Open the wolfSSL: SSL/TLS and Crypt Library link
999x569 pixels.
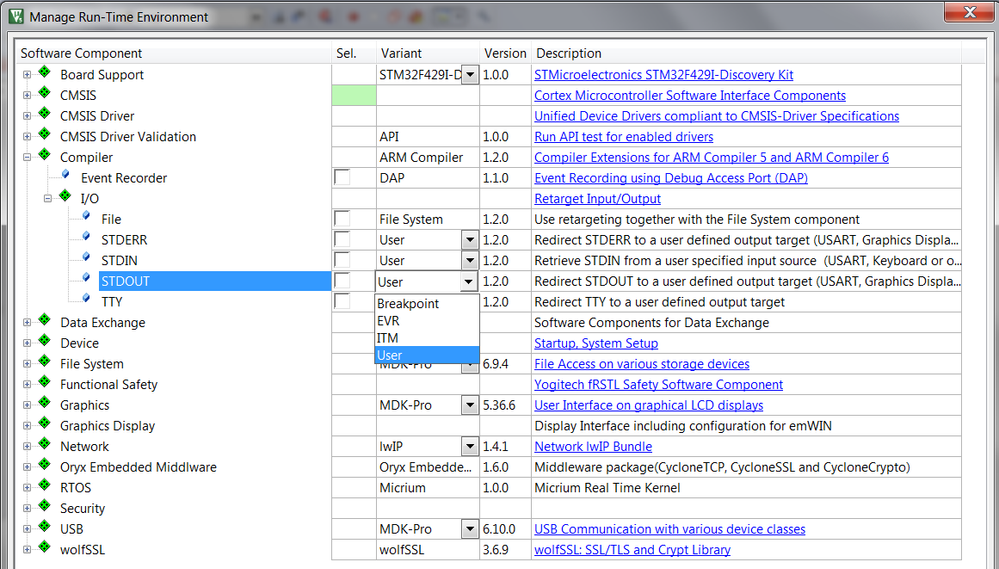tap(632, 550)
